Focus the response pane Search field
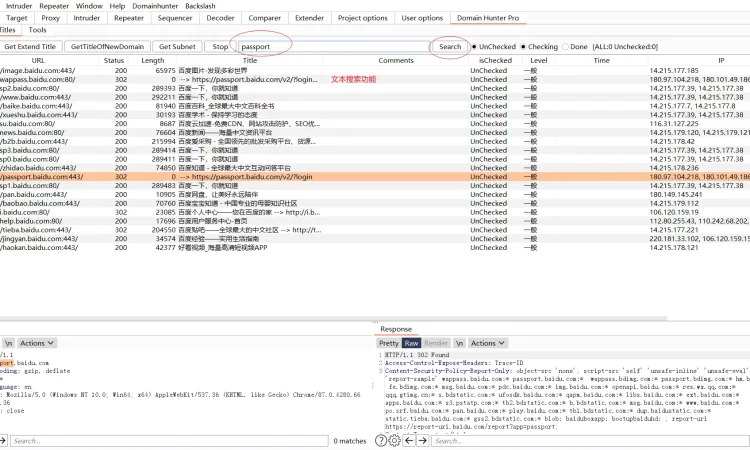 590,440
